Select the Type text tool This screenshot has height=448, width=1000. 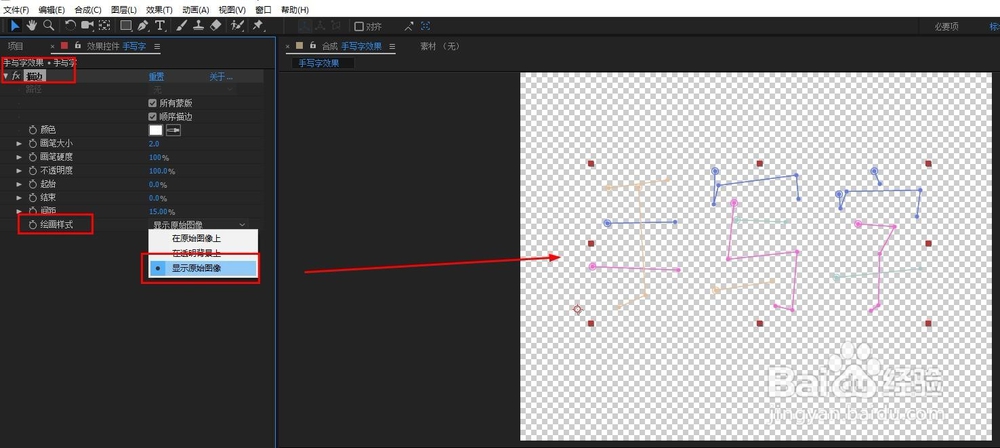click(159, 26)
